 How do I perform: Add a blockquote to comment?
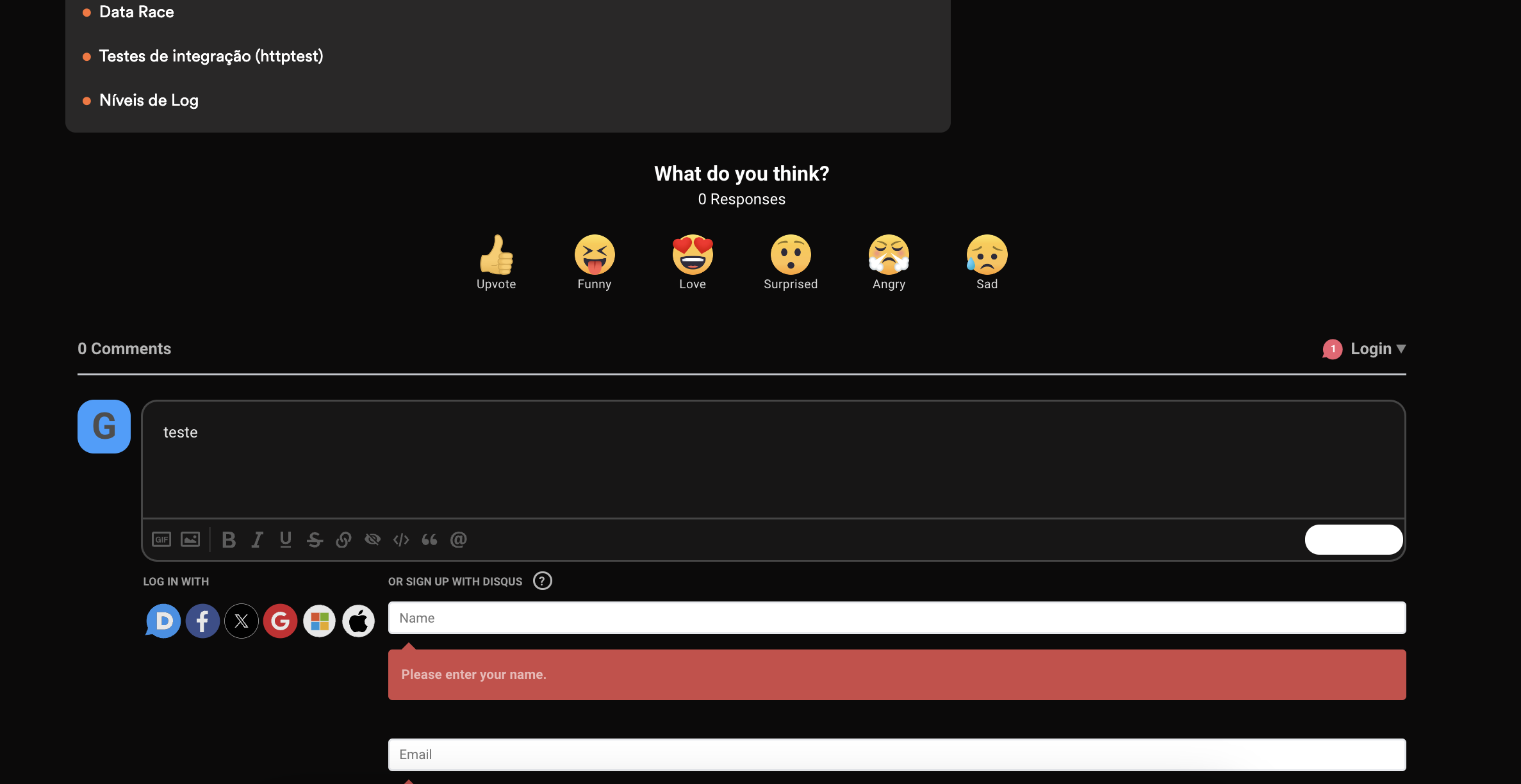pos(429,539)
